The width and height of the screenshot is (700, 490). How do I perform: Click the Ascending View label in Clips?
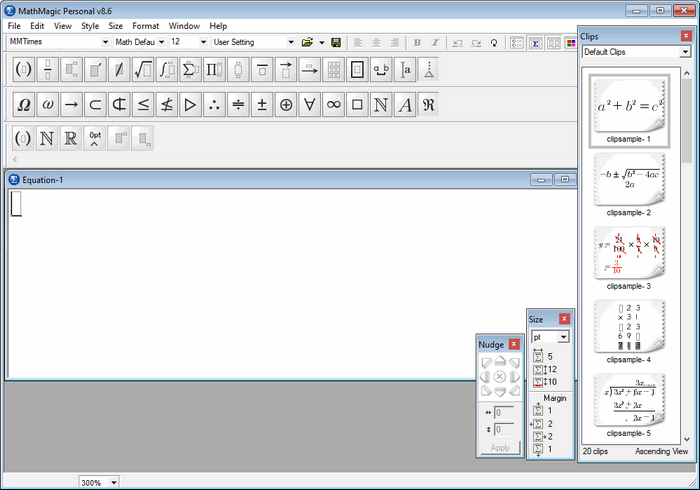661,452
